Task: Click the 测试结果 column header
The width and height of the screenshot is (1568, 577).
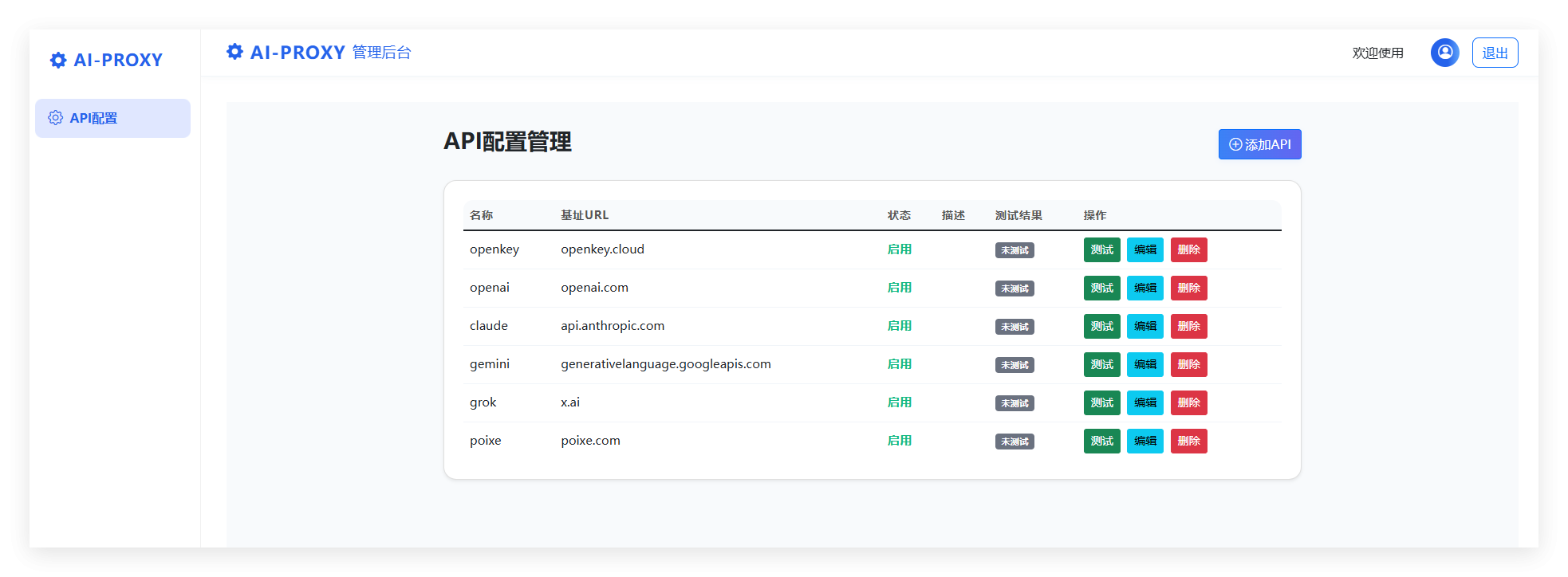Action: [x=1018, y=215]
